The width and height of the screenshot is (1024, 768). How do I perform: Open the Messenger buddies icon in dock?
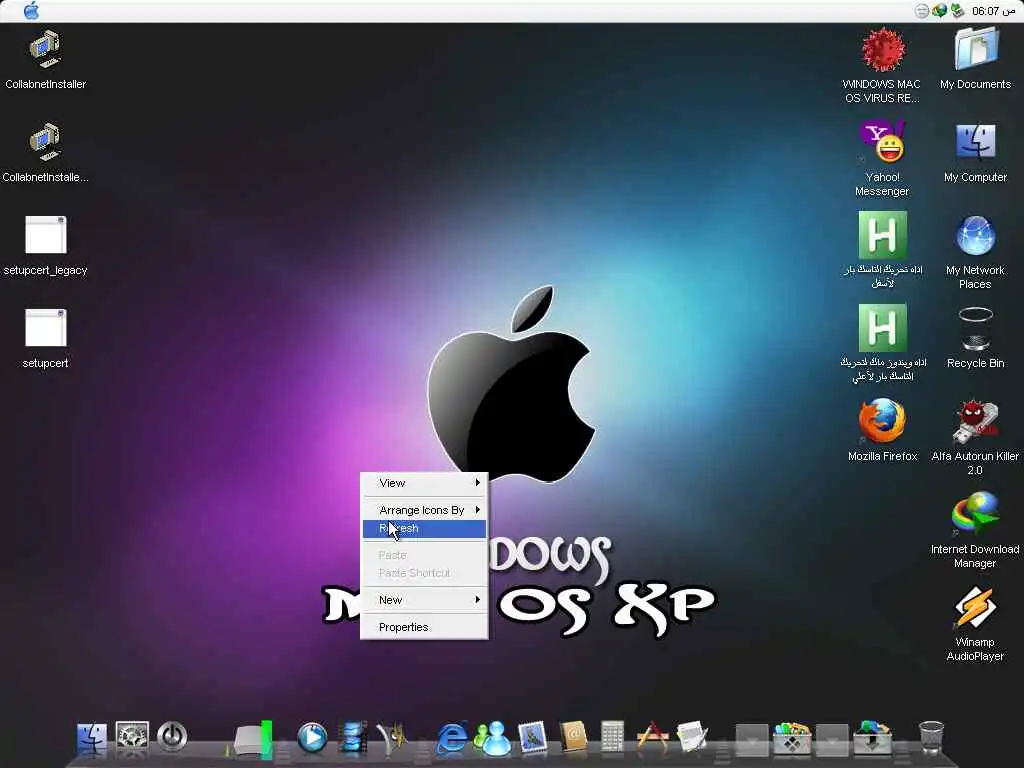(492, 738)
